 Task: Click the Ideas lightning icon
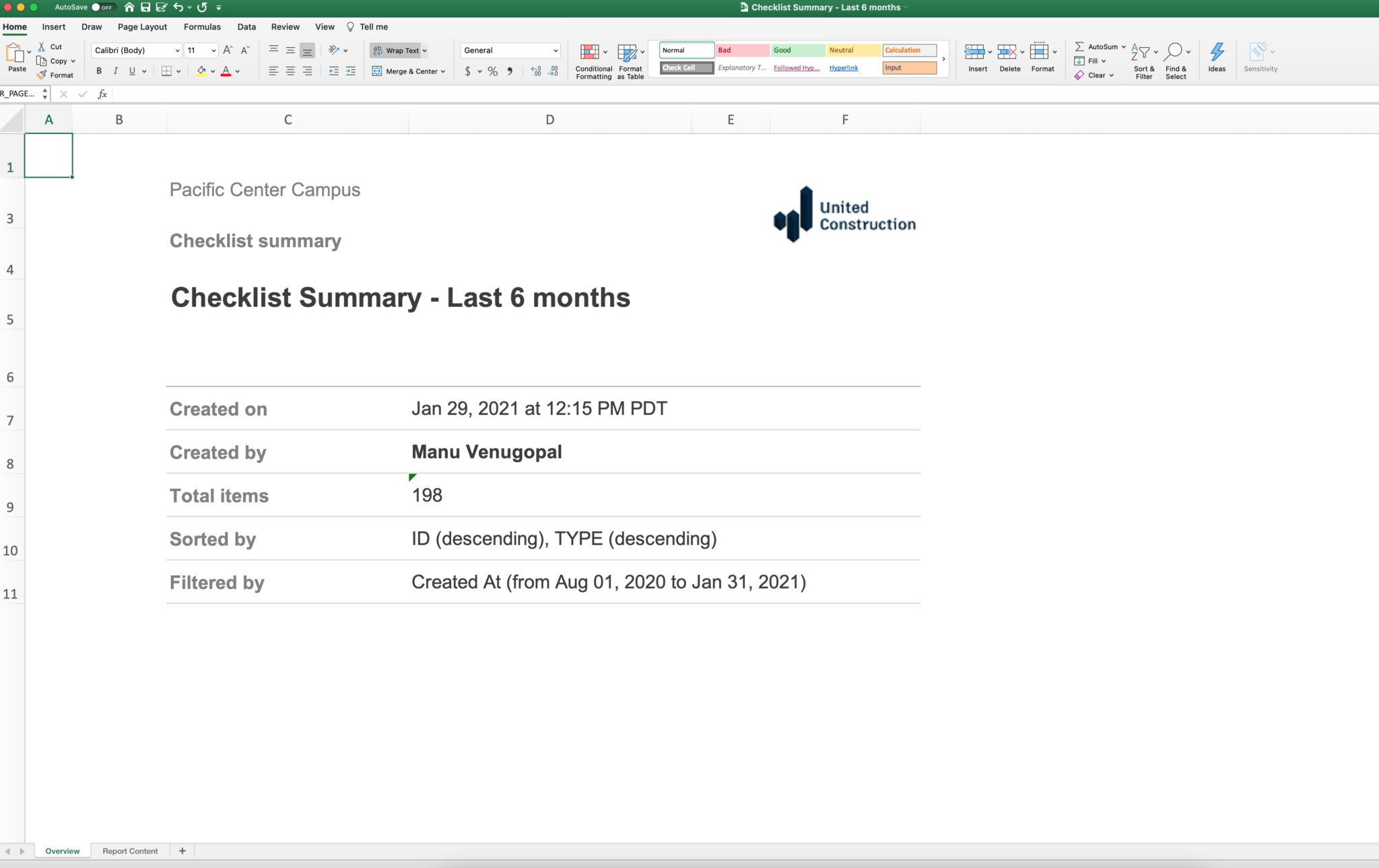click(x=1217, y=53)
